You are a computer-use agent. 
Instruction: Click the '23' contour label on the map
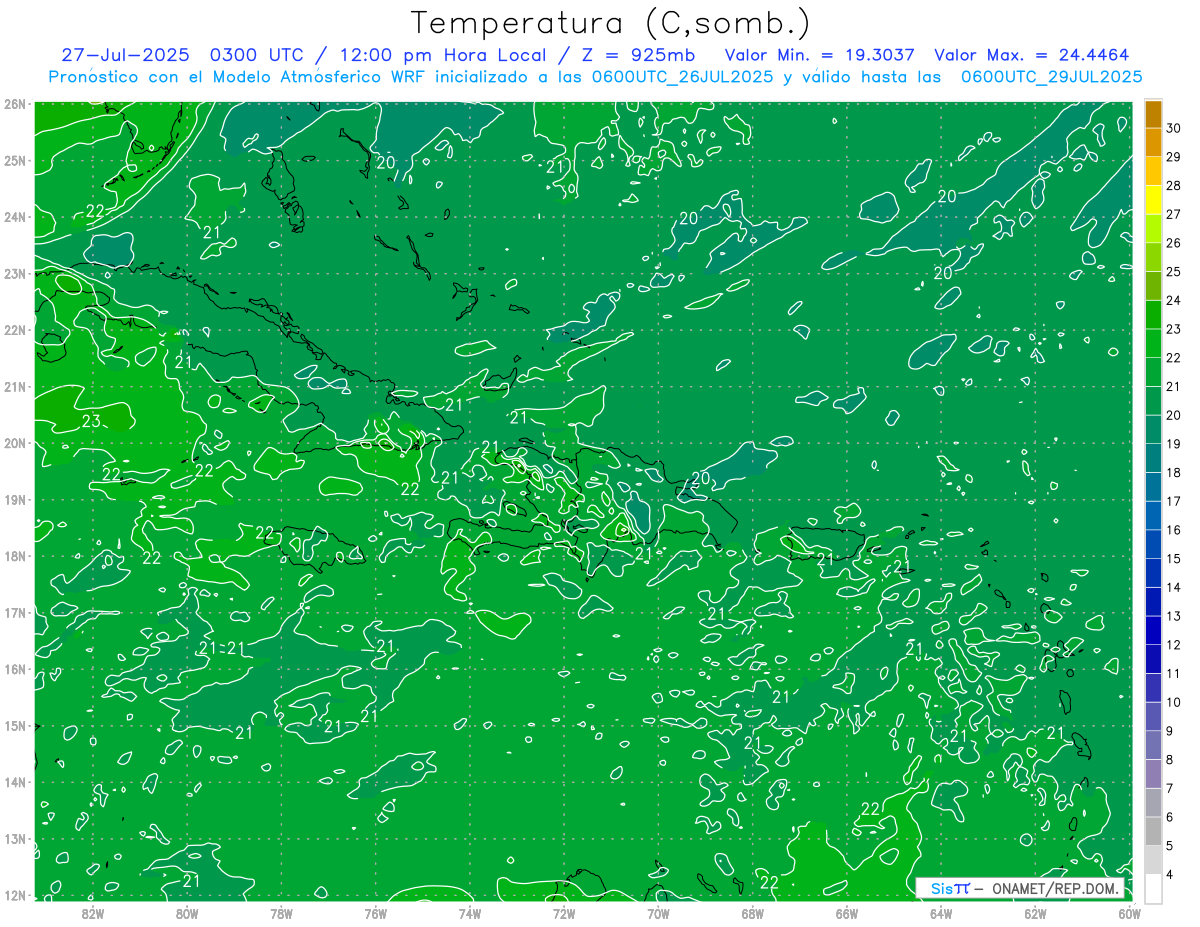[x=91, y=421]
